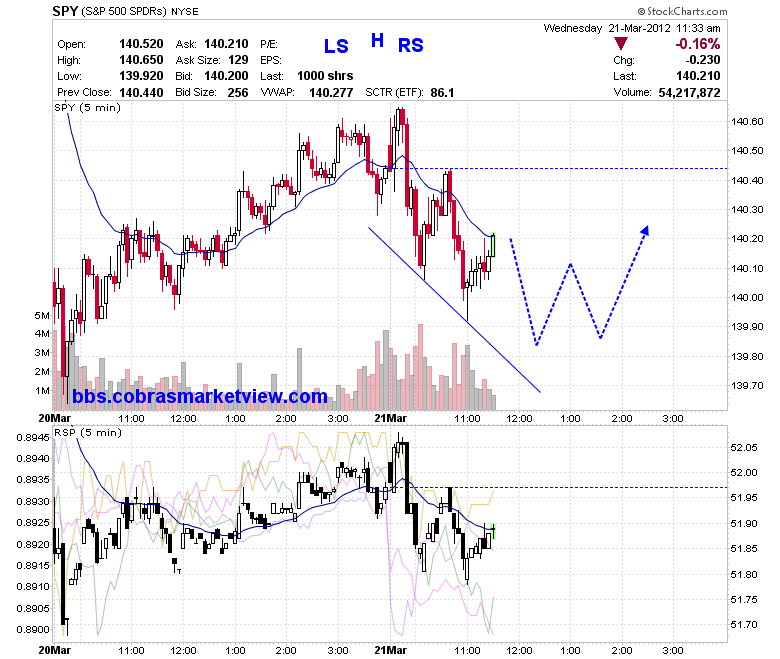This screenshot has height=659, width=780.
Task: Click the Prev Close value 140.440
Action: pos(141,93)
